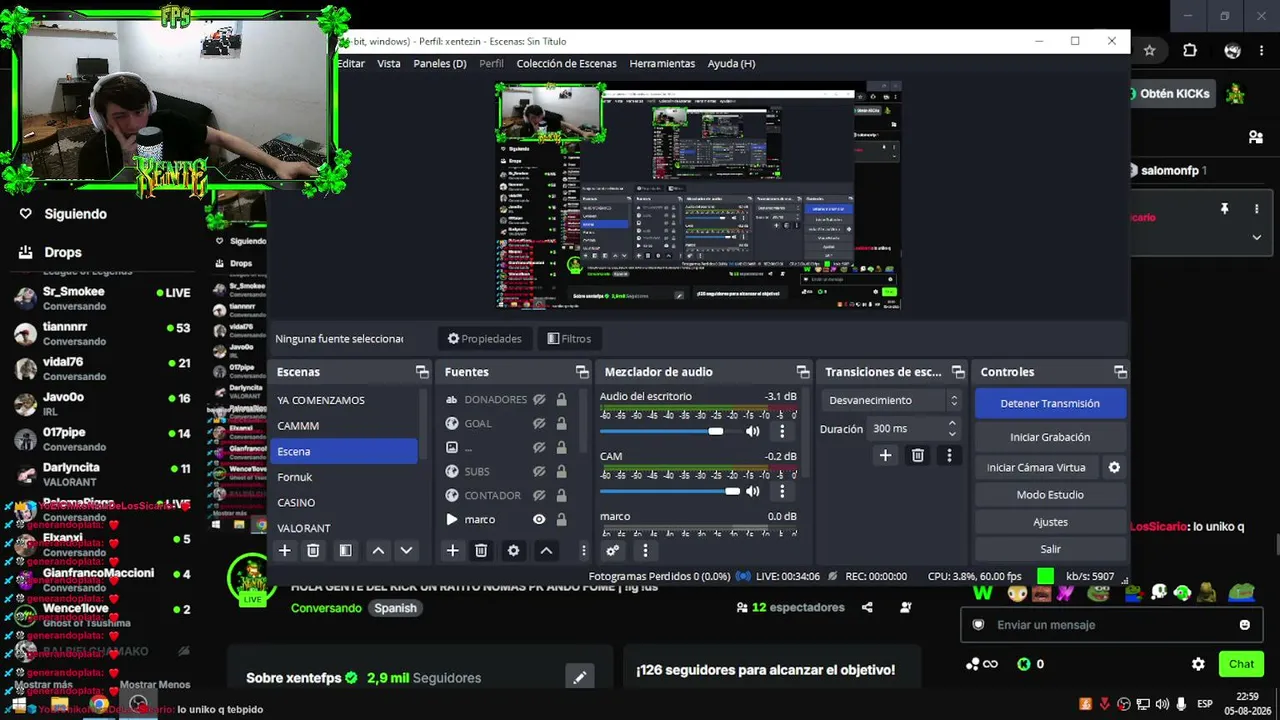This screenshot has height=720, width=1280.
Task: Move selected scene up
Action: tap(378, 551)
